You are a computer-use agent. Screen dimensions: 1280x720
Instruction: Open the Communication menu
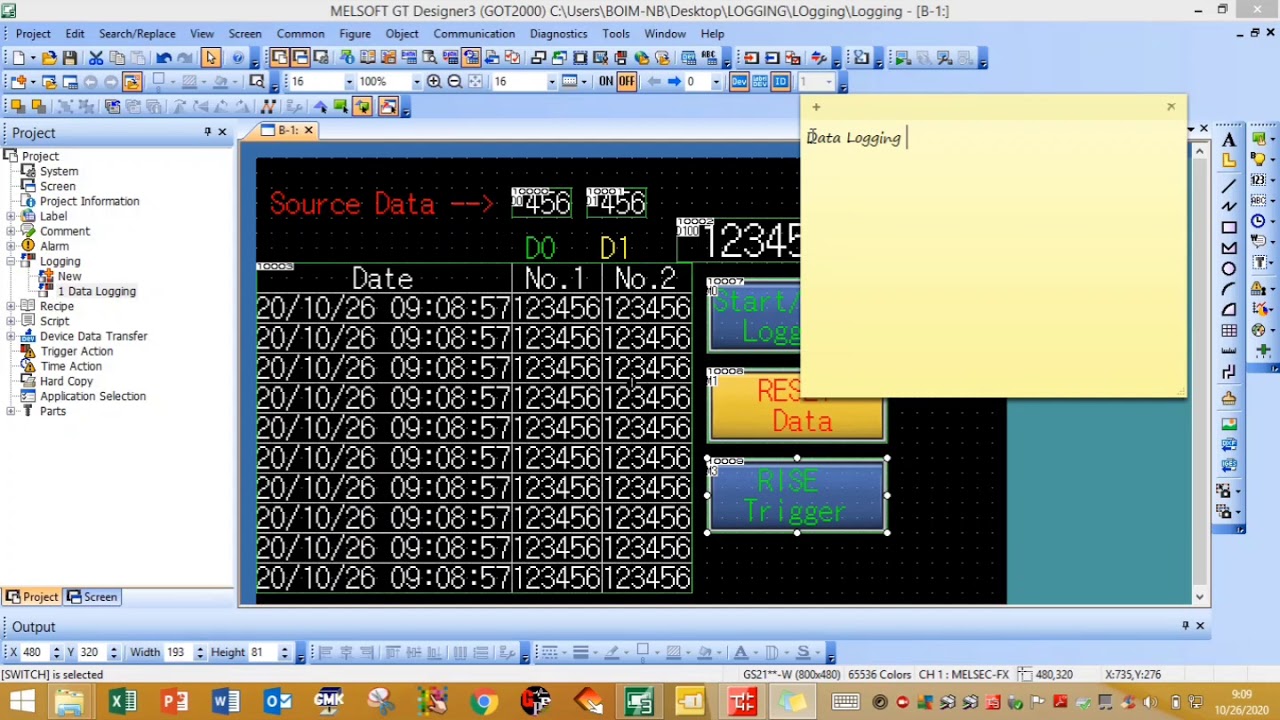coord(474,33)
